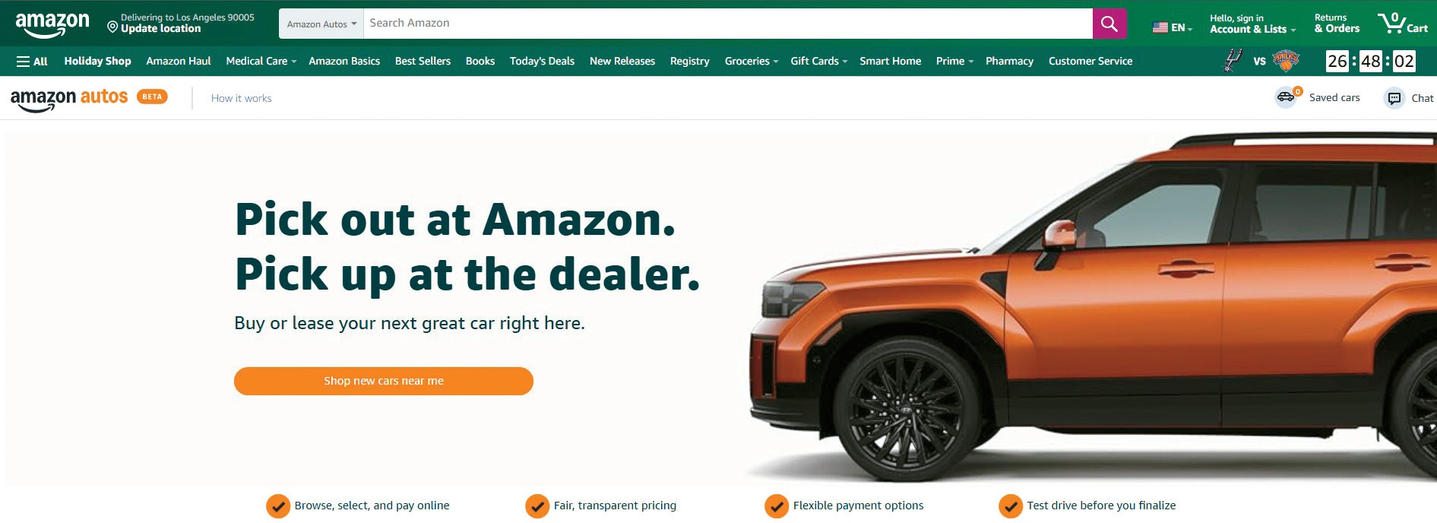Open the How it works link
This screenshot has width=1437, height=523.
pos(241,98)
